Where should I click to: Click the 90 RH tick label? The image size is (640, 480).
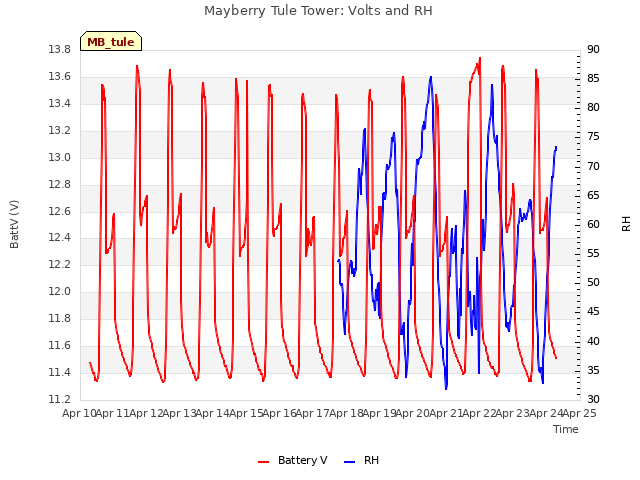tap(593, 50)
